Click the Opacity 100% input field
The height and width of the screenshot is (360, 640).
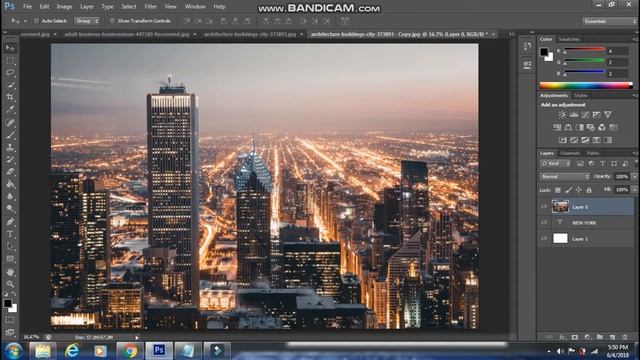[622, 176]
